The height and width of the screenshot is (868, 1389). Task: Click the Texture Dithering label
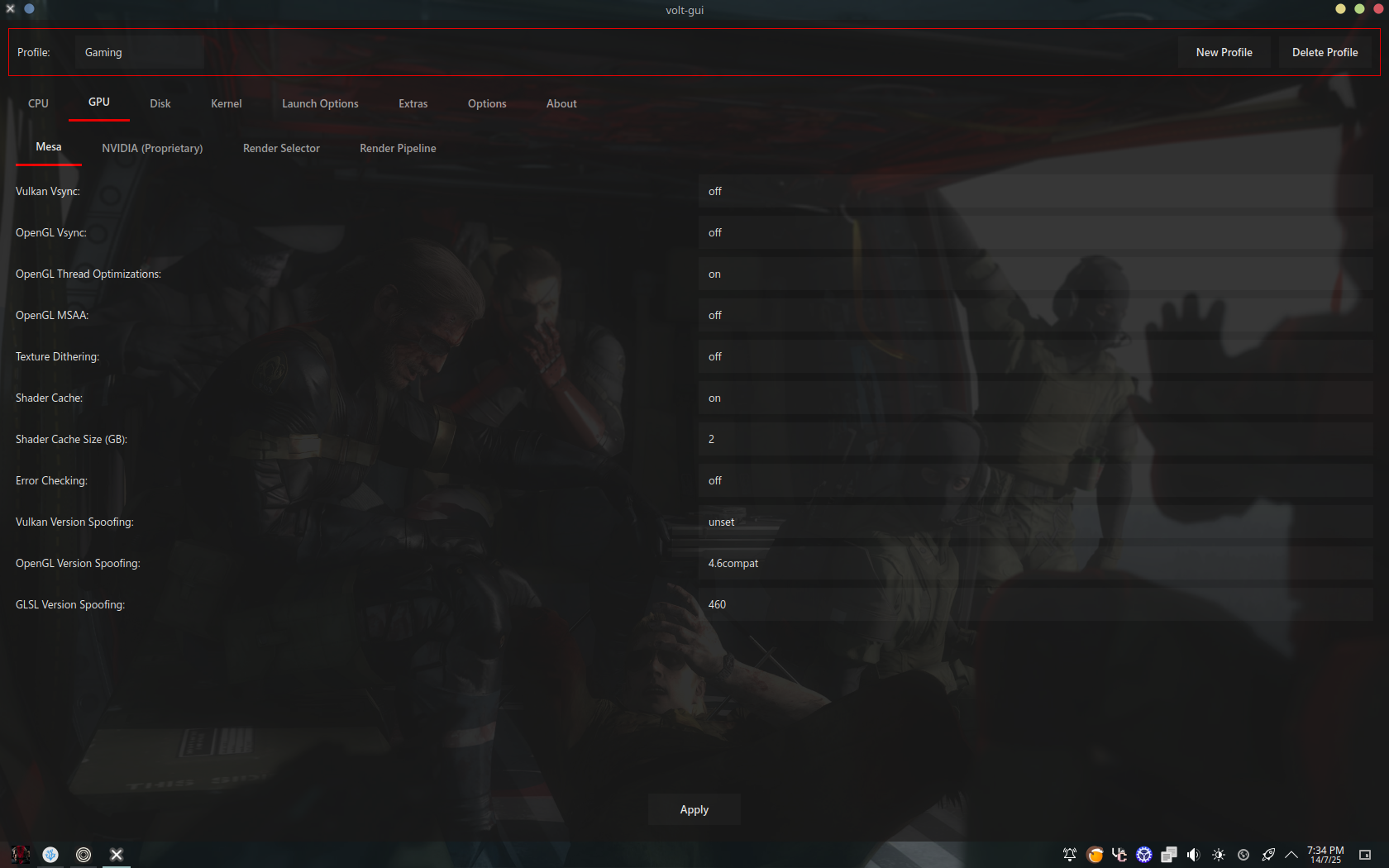(x=57, y=356)
